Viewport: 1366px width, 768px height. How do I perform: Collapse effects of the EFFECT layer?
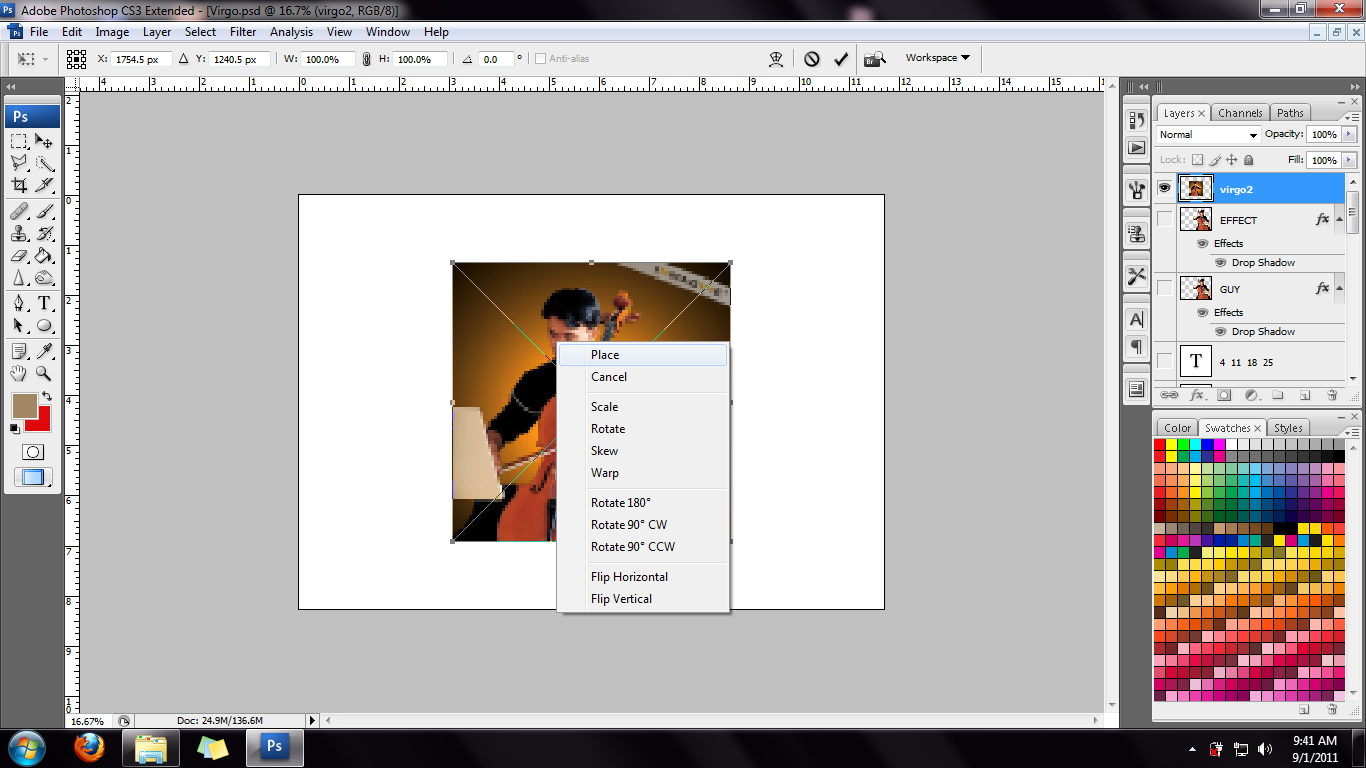point(1339,219)
